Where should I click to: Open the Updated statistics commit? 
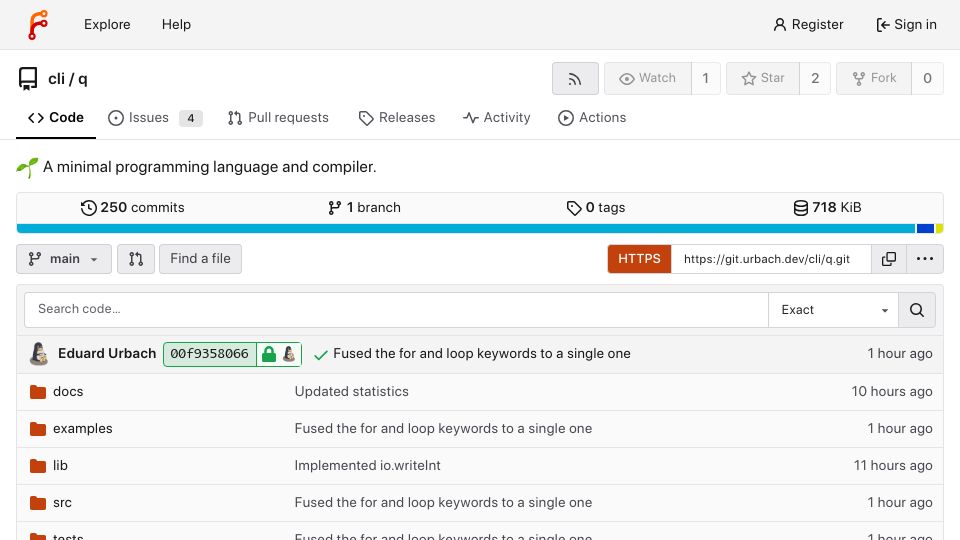coord(351,392)
